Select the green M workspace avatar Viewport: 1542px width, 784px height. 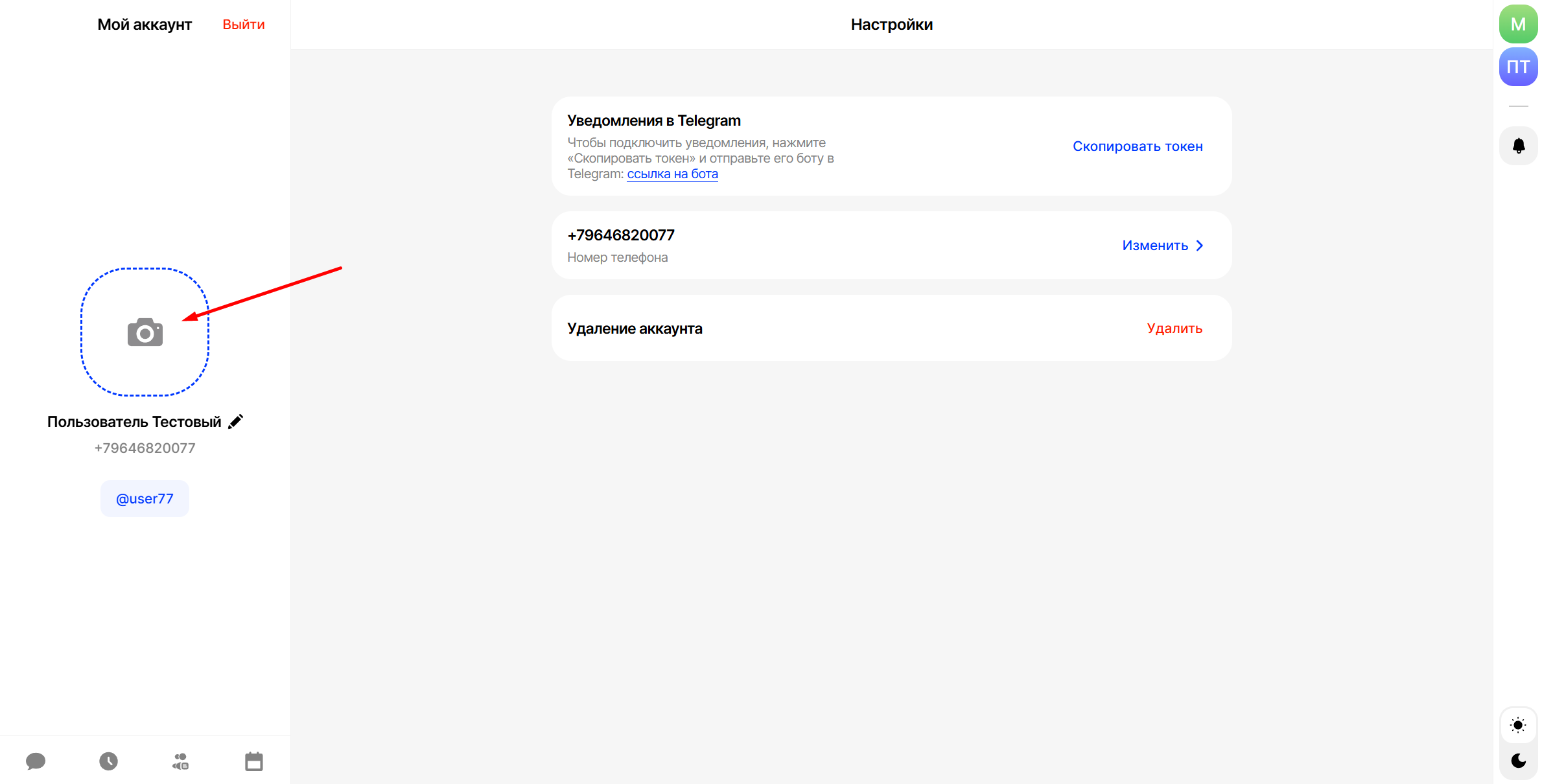[x=1518, y=25]
